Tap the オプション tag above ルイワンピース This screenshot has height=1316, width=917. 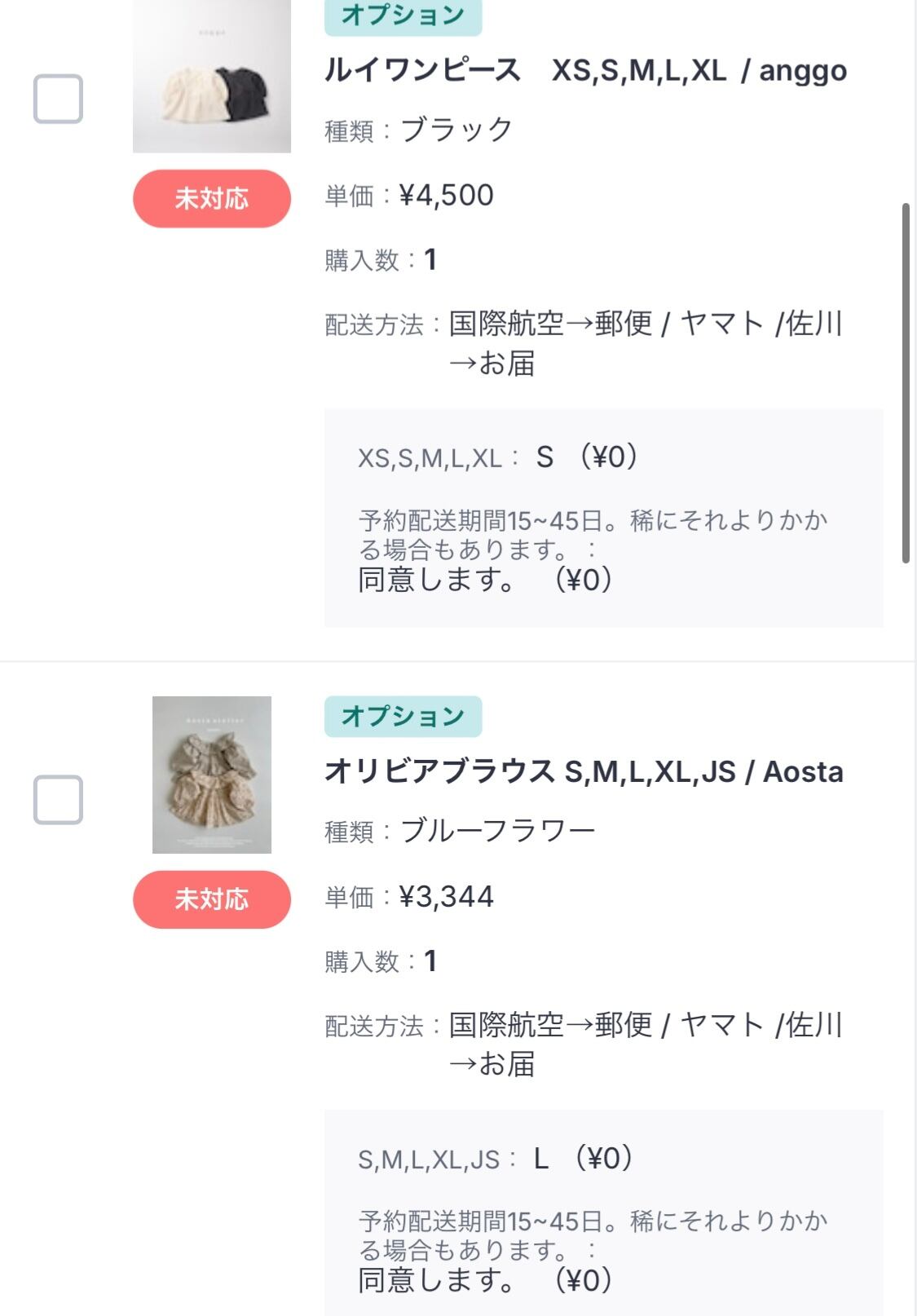pyautogui.click(x=403, y=16)
